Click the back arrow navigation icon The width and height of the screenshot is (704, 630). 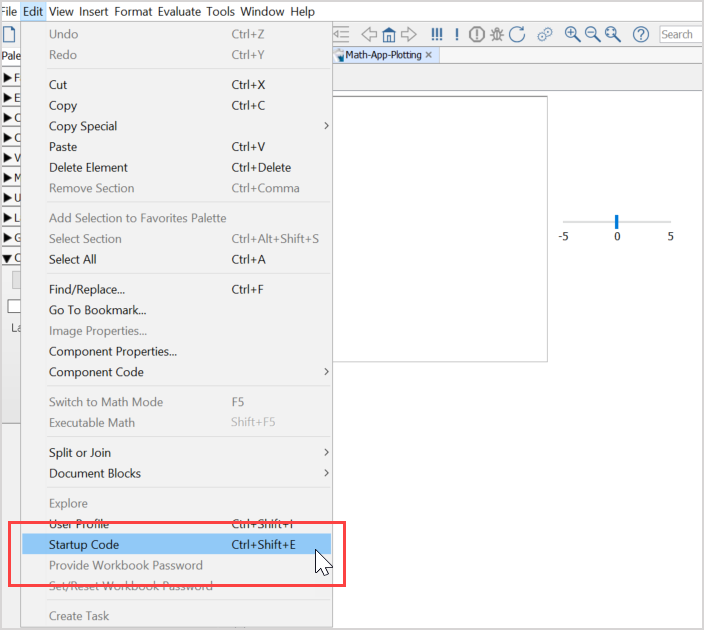tap(369, 34)
